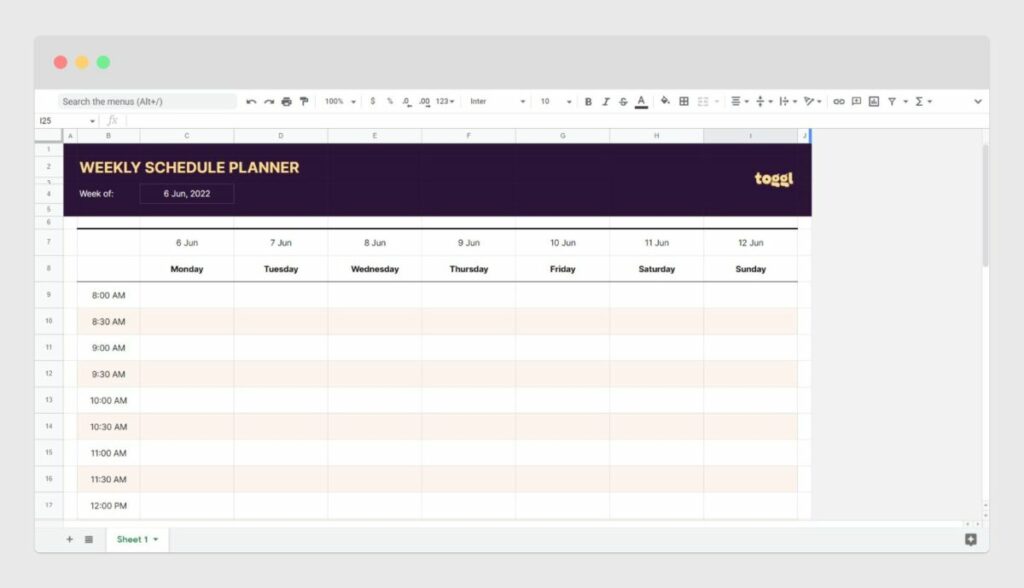Undo the last action

(252, 101)
